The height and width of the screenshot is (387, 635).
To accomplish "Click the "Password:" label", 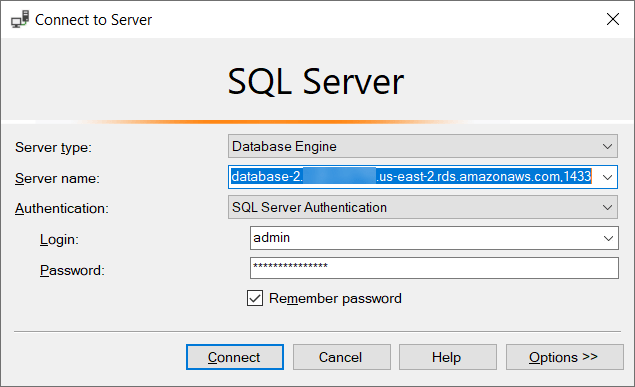I will click(72, 270).
